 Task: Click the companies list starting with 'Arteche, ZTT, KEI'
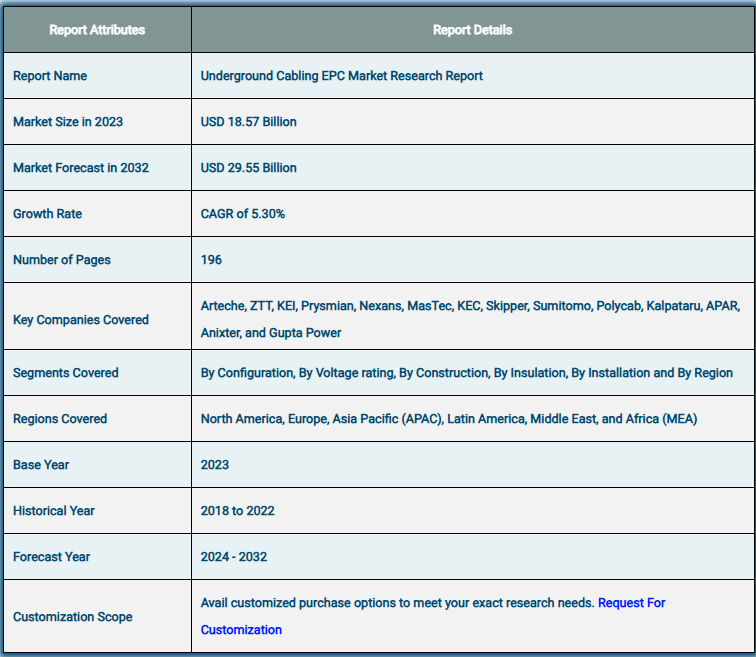click(x=470, y=319)
